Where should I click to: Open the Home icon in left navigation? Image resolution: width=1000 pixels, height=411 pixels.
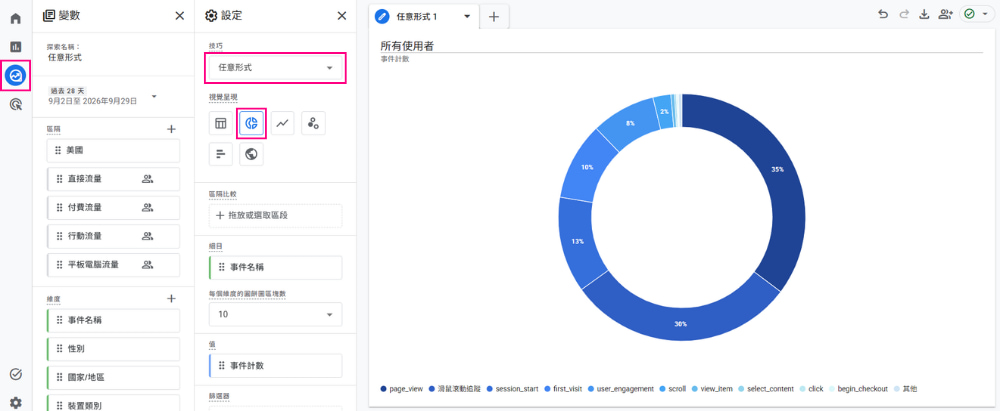(x=15, y=18)
